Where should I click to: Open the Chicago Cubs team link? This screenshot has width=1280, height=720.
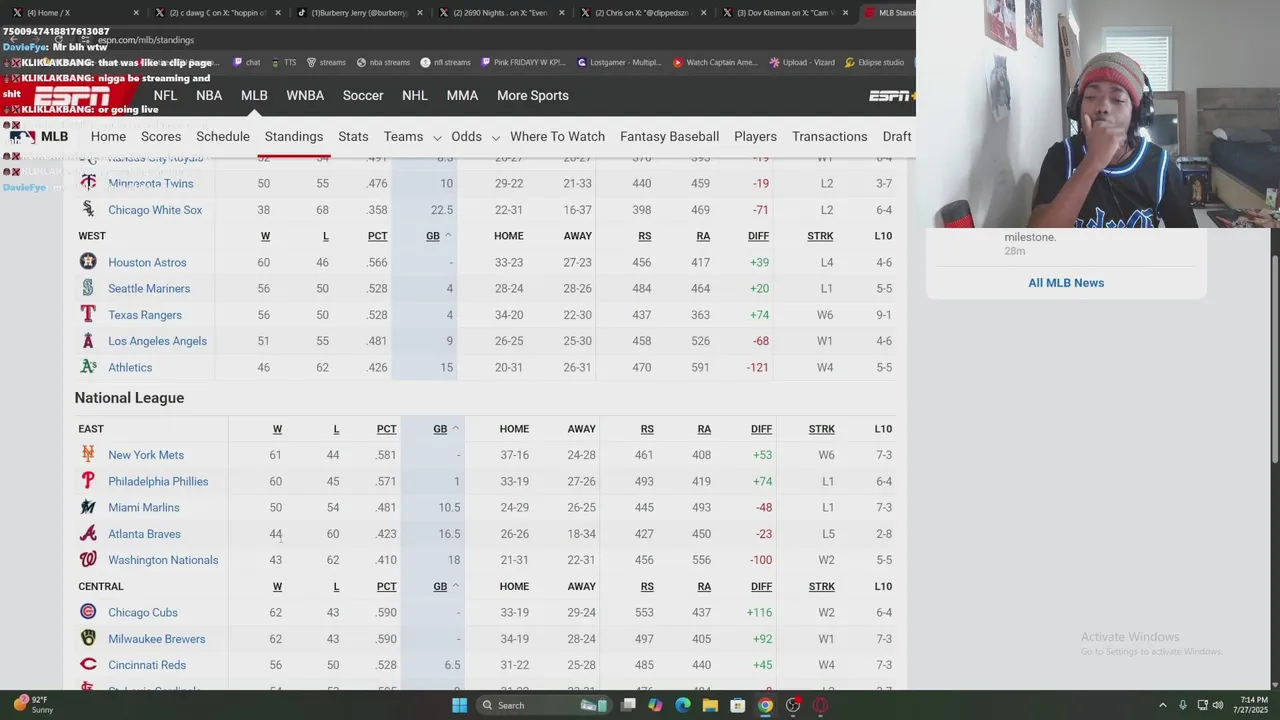tap(143, 612)
